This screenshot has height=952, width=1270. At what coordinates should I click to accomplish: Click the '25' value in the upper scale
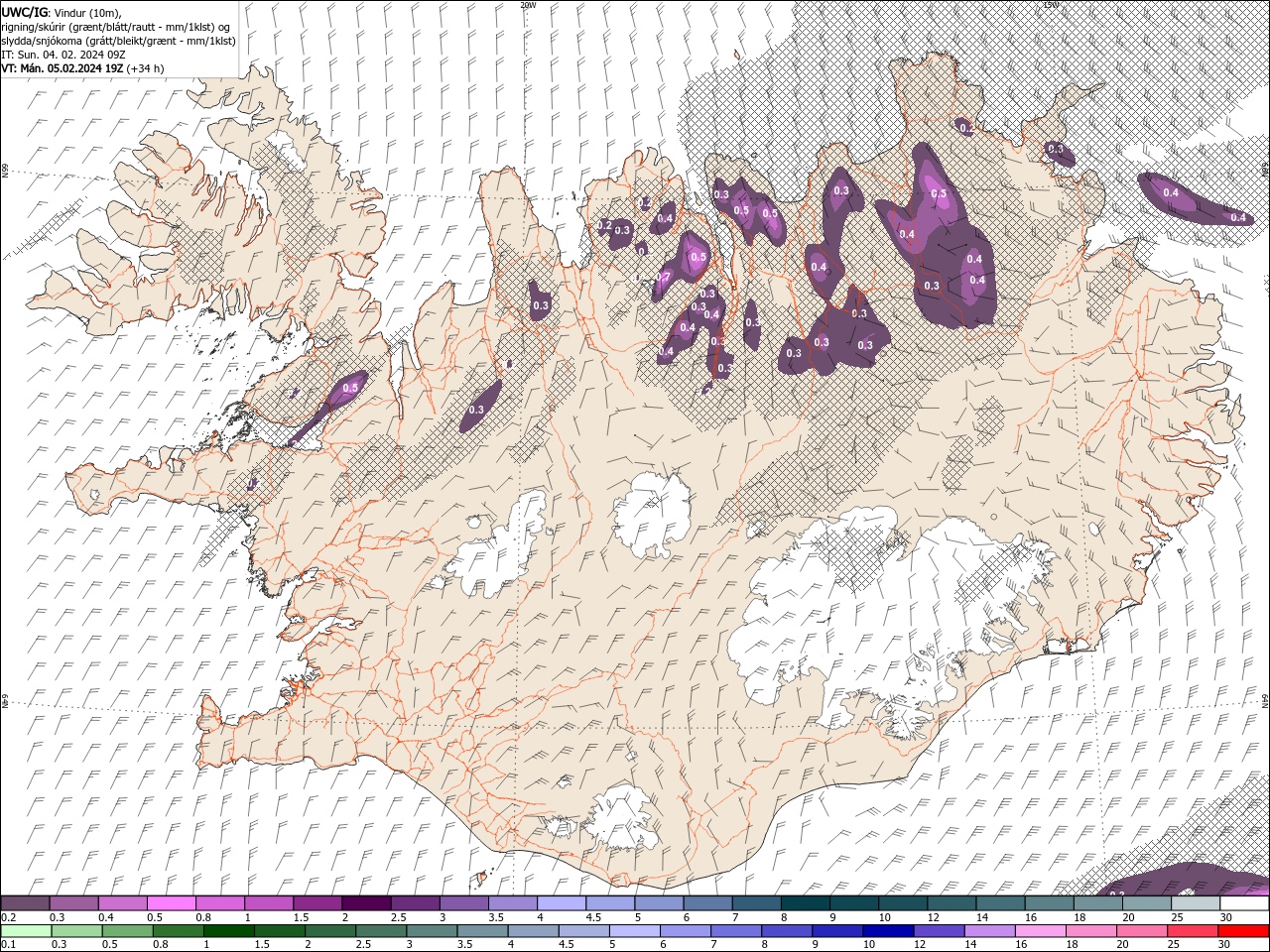pyautogui.click(x=1178, y=917)
